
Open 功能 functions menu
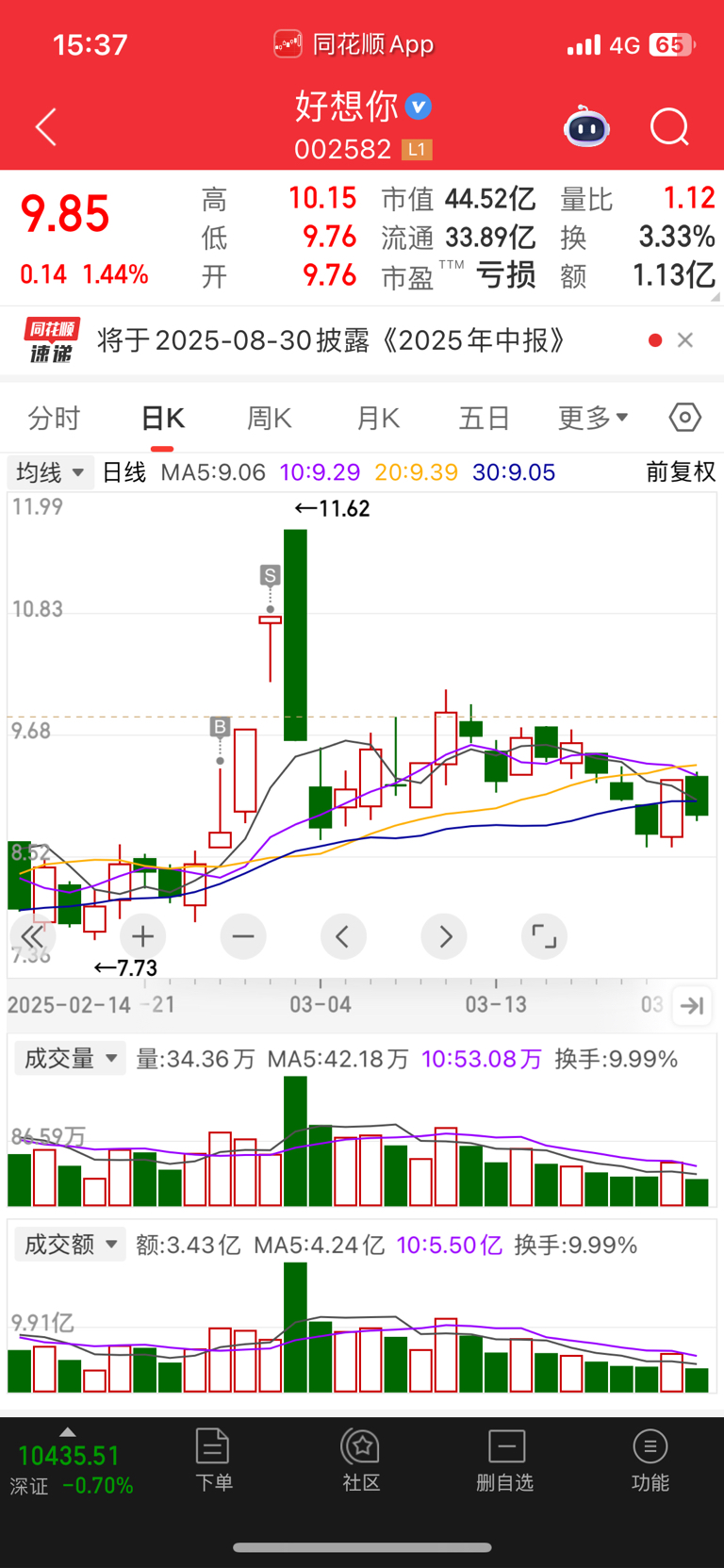click(650, 1460)
